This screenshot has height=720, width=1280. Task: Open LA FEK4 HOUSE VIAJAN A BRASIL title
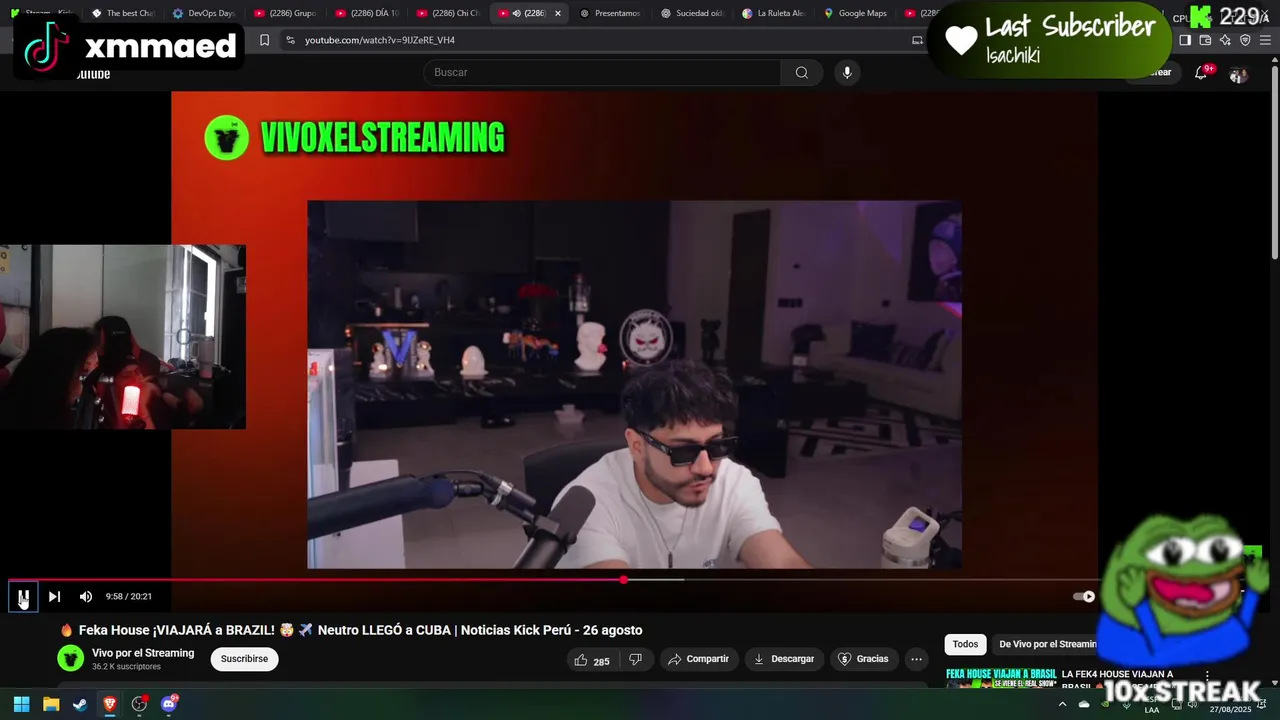click(x=1117, y=679)
